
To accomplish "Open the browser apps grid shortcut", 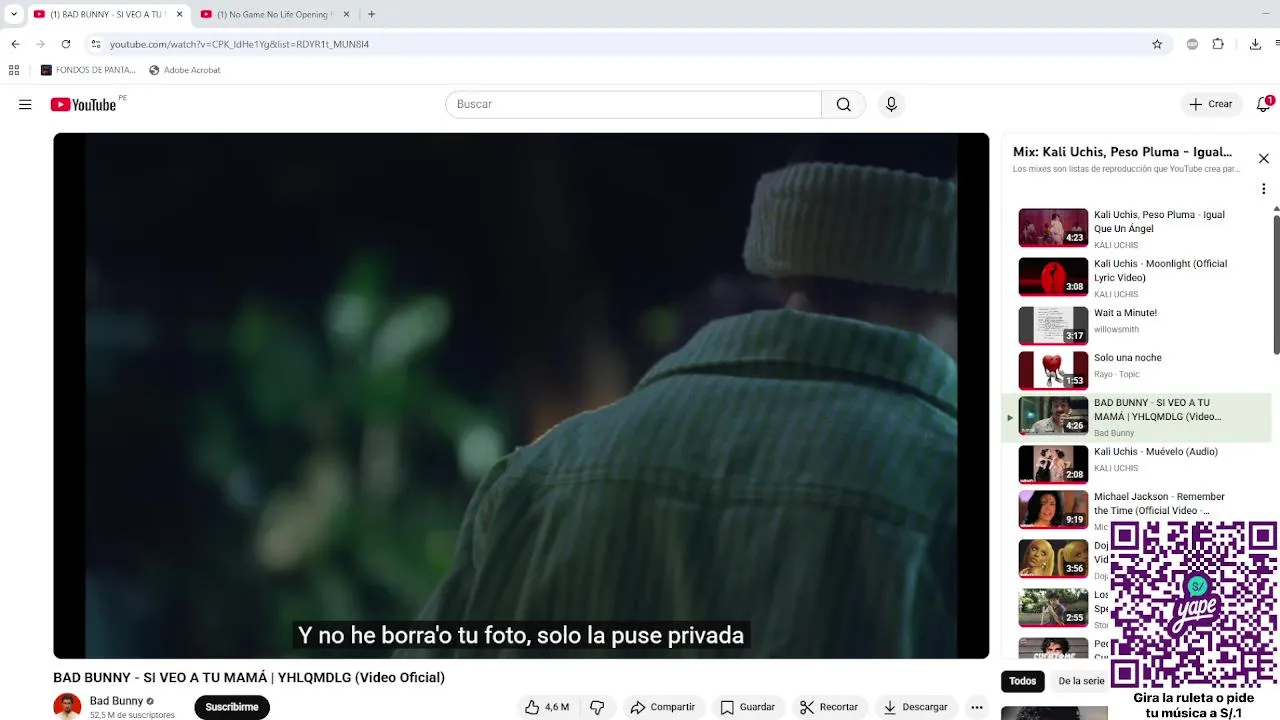I will [x=14, y=70].
